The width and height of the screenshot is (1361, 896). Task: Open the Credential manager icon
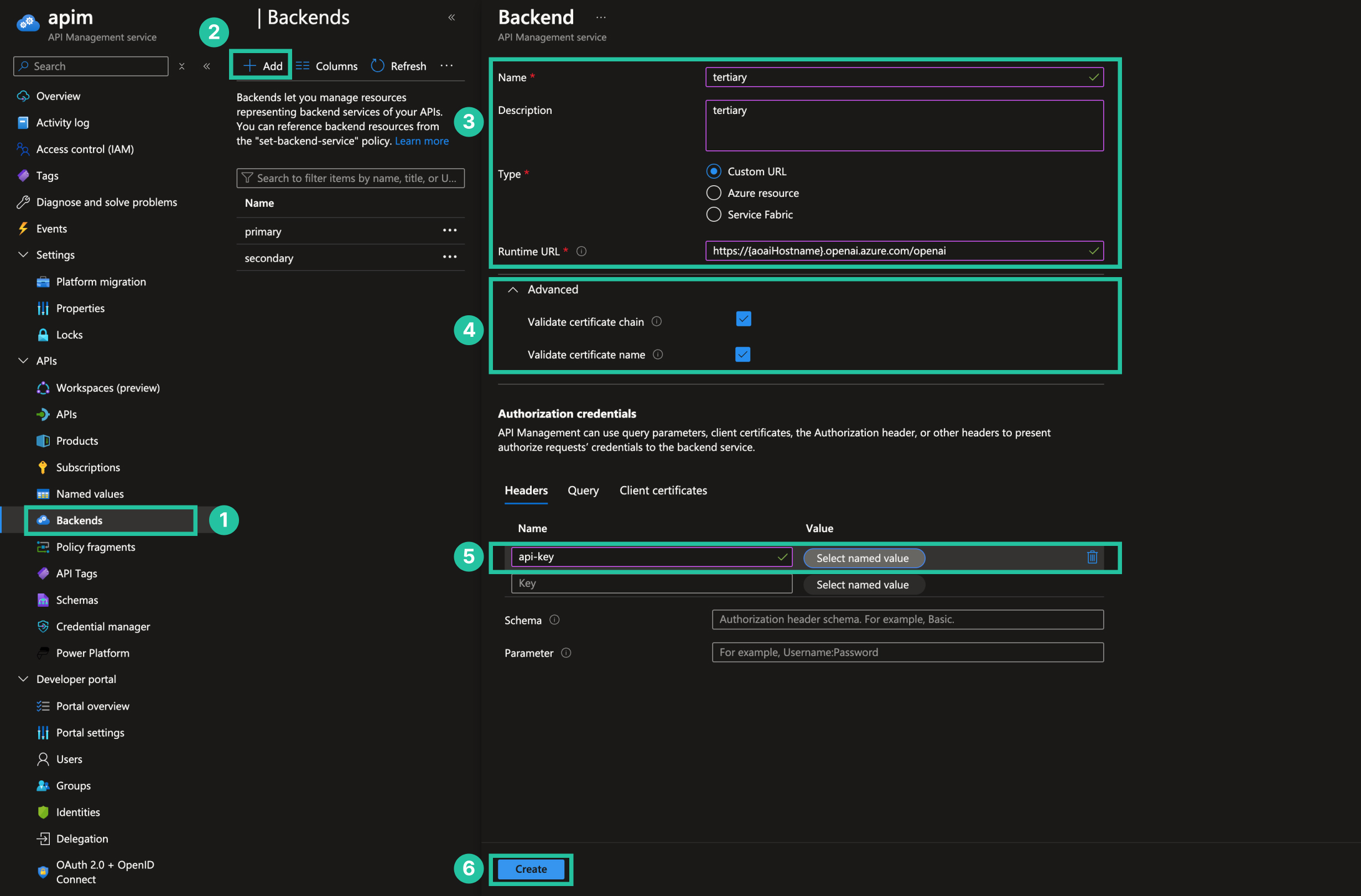tap(43, 626)
